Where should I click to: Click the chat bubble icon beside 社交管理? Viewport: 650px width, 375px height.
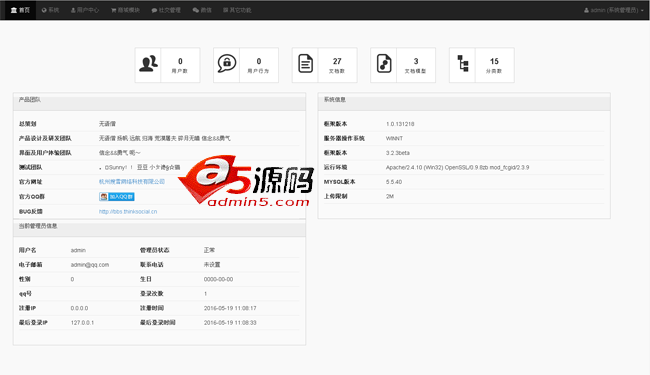tap(154, 10)
